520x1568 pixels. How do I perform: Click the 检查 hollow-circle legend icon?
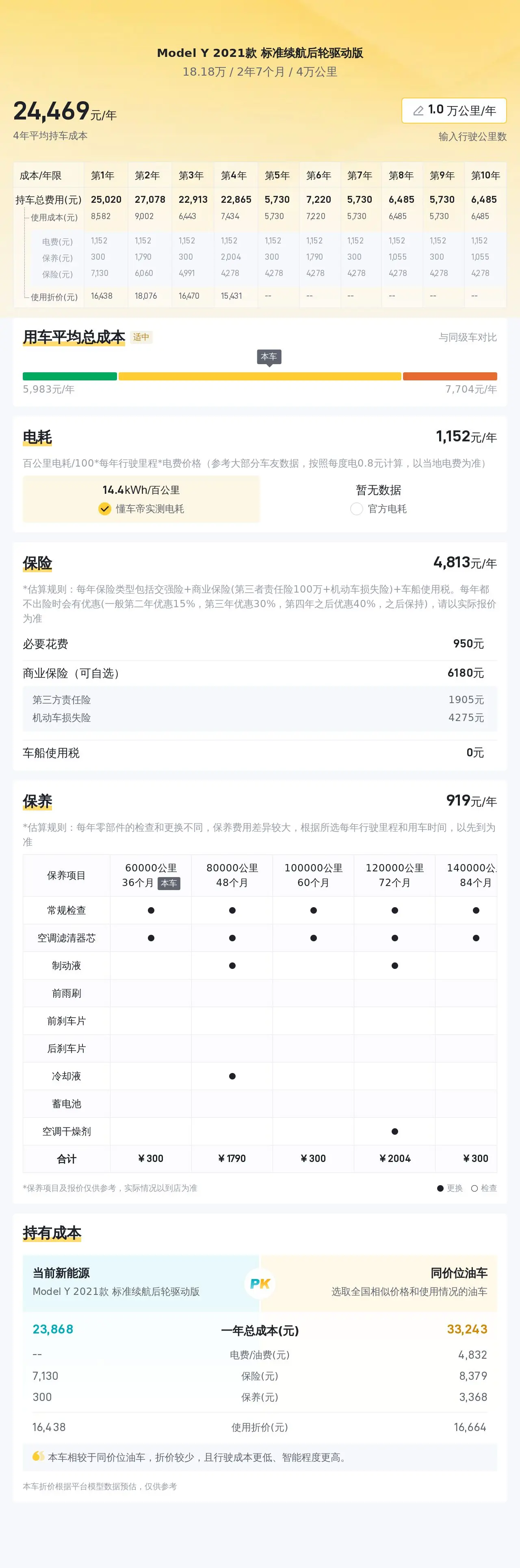coord(474,1188)
